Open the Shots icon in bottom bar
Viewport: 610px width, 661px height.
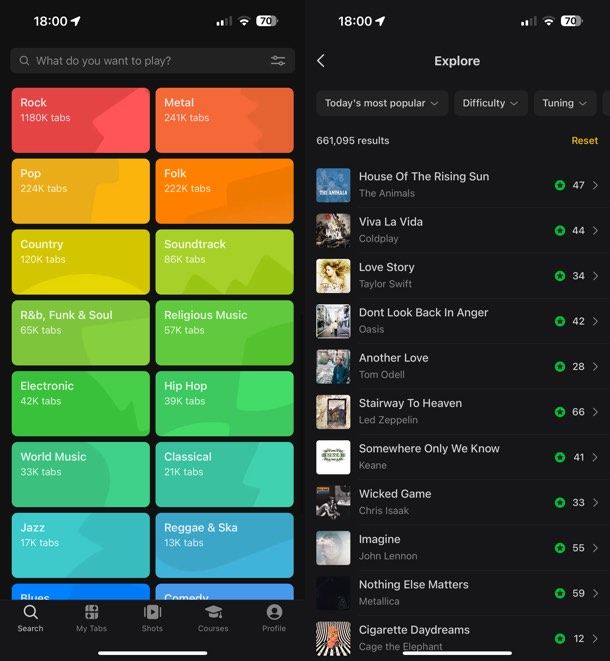click(152, 612)
